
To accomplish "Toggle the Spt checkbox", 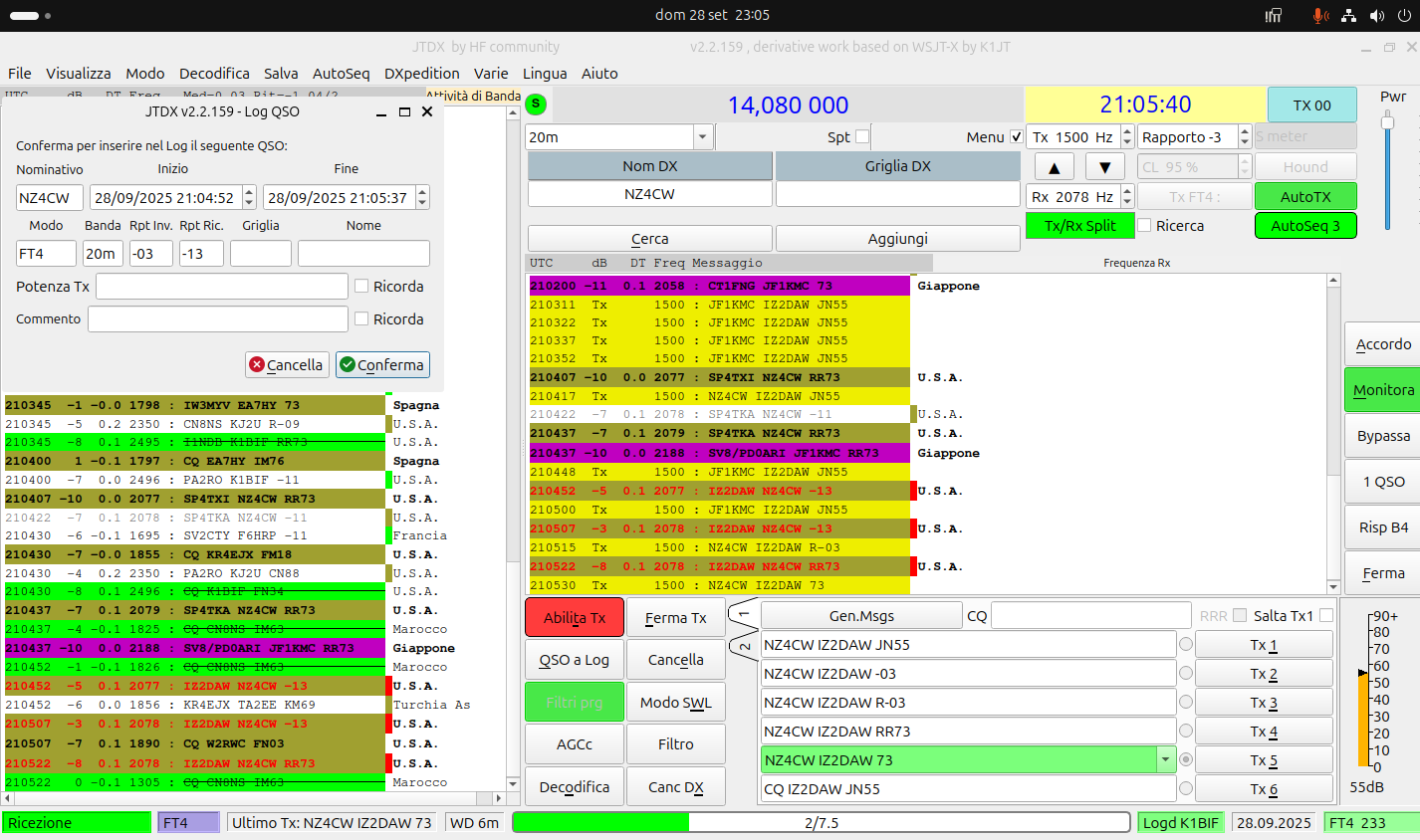I will 862,136.
